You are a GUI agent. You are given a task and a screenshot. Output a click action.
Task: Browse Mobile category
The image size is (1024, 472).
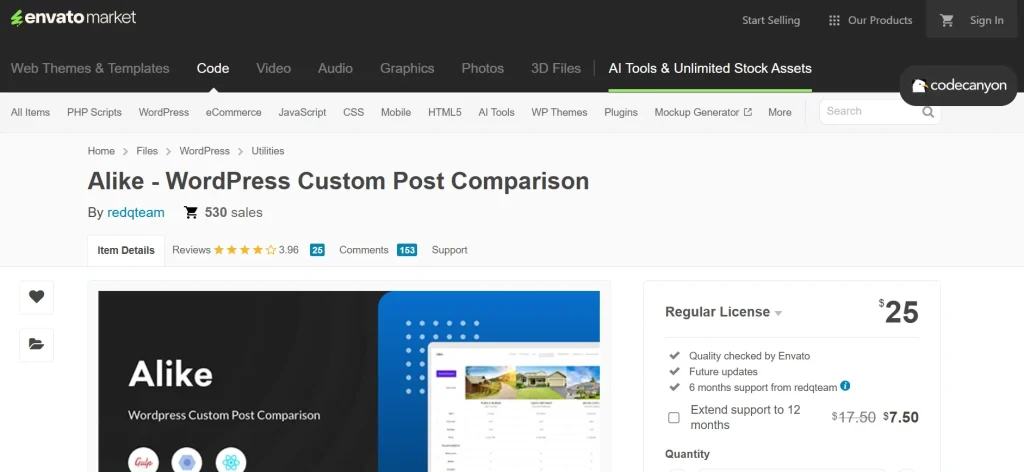(396, 112)
